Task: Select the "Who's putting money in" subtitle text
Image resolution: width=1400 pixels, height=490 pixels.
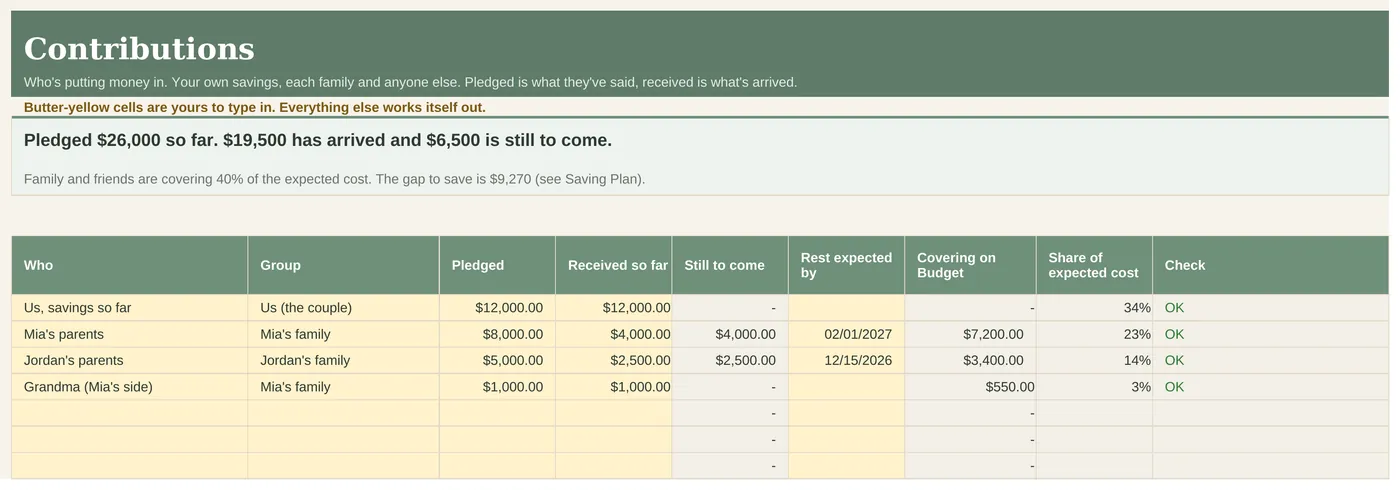Action: click(x=410, y=82)
